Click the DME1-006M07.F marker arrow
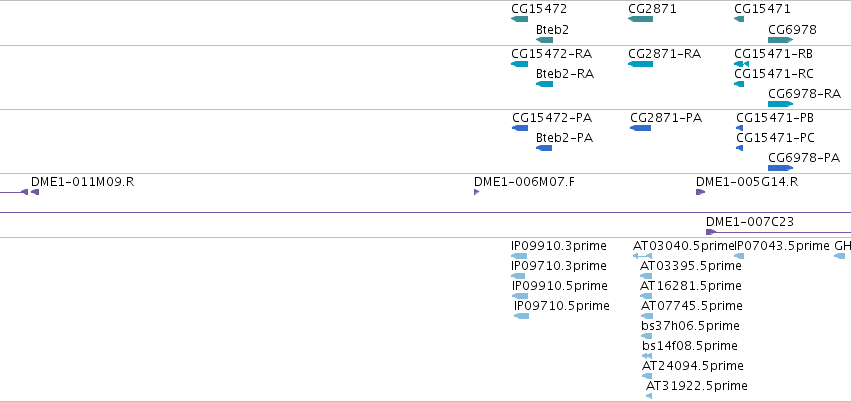The image size is (851, 402). point(477,192)
